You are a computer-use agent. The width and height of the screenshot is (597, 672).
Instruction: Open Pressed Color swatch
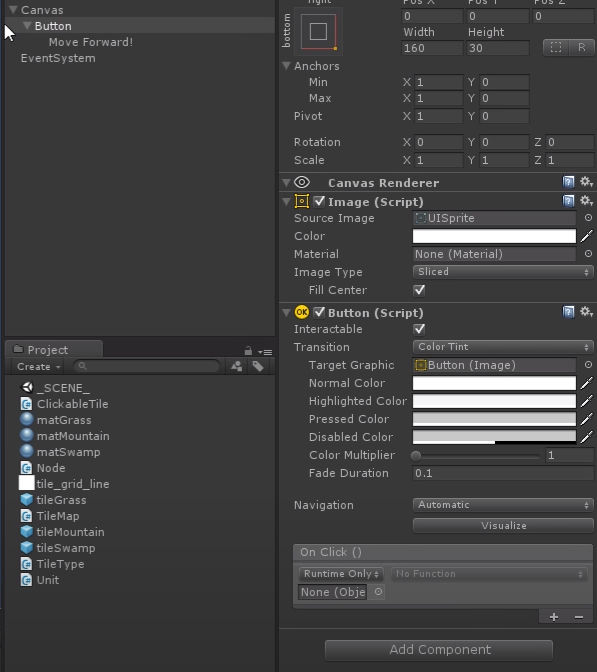[494, 419]
